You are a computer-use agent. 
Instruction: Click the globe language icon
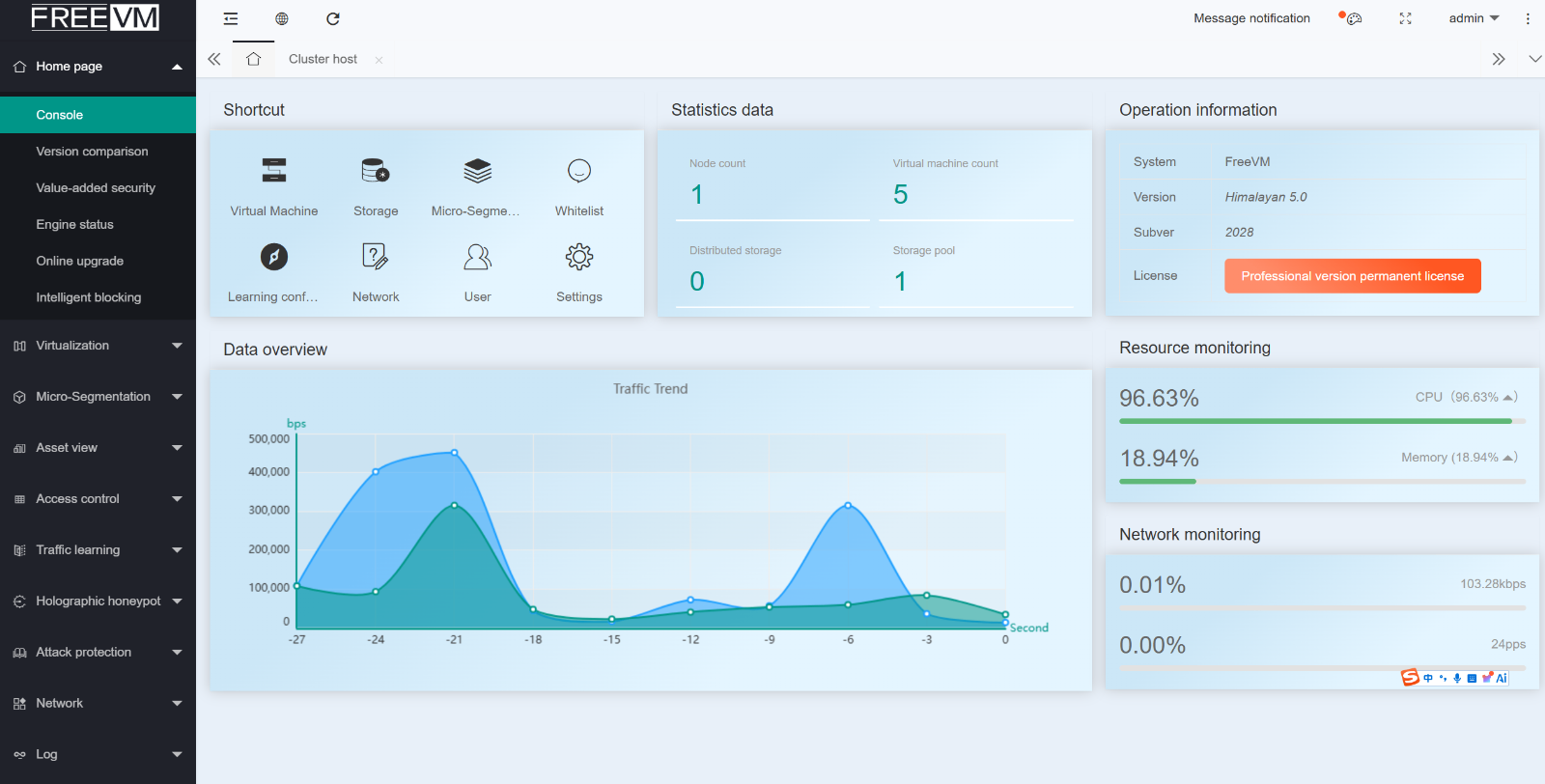pyautogui.click(x=282, y=18)
